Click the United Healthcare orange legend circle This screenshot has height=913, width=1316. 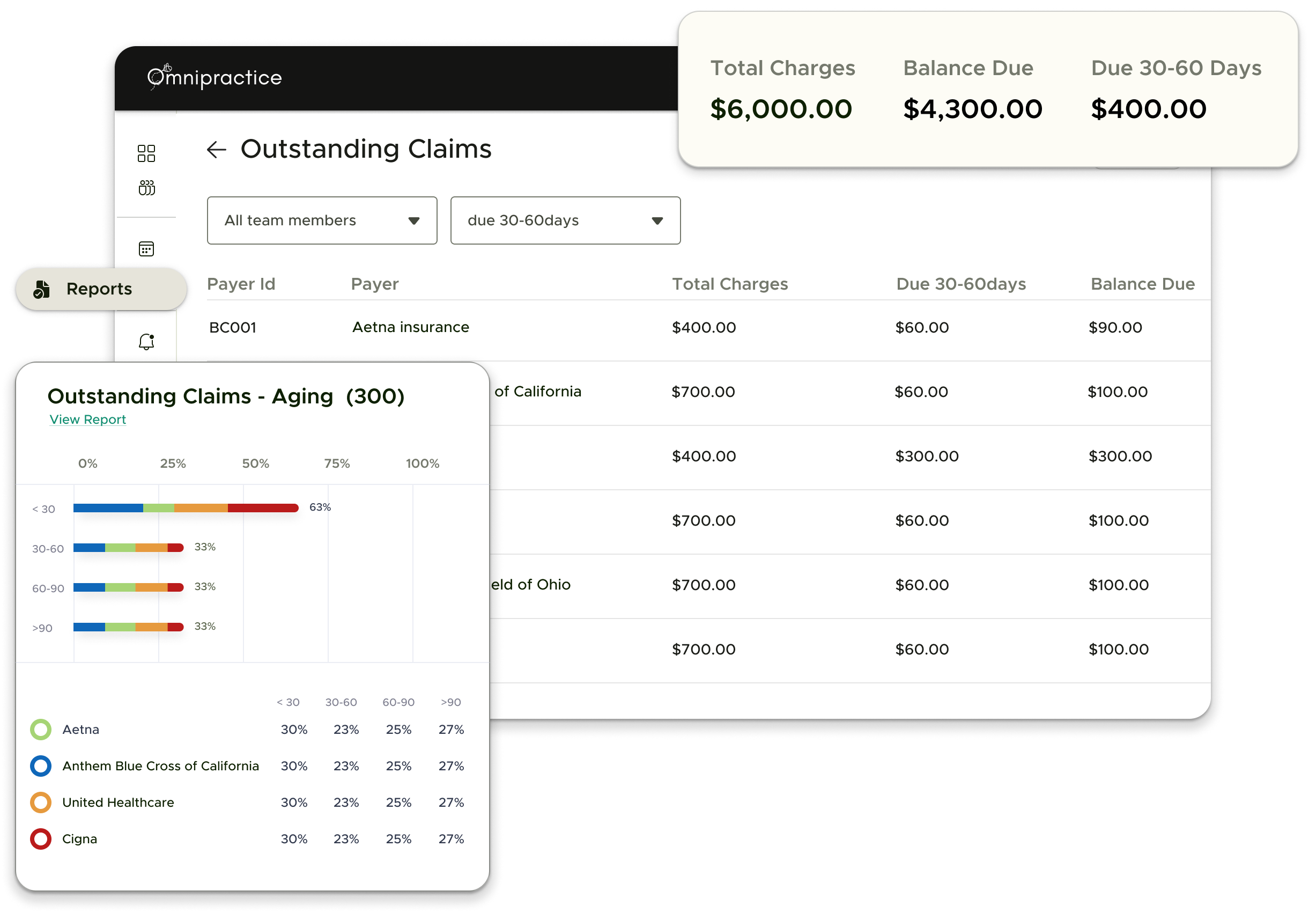pos(41,802)
